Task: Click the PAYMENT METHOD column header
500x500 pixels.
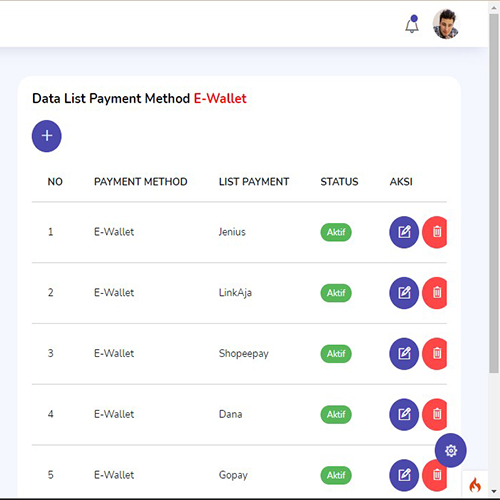Action: (141, 182)
